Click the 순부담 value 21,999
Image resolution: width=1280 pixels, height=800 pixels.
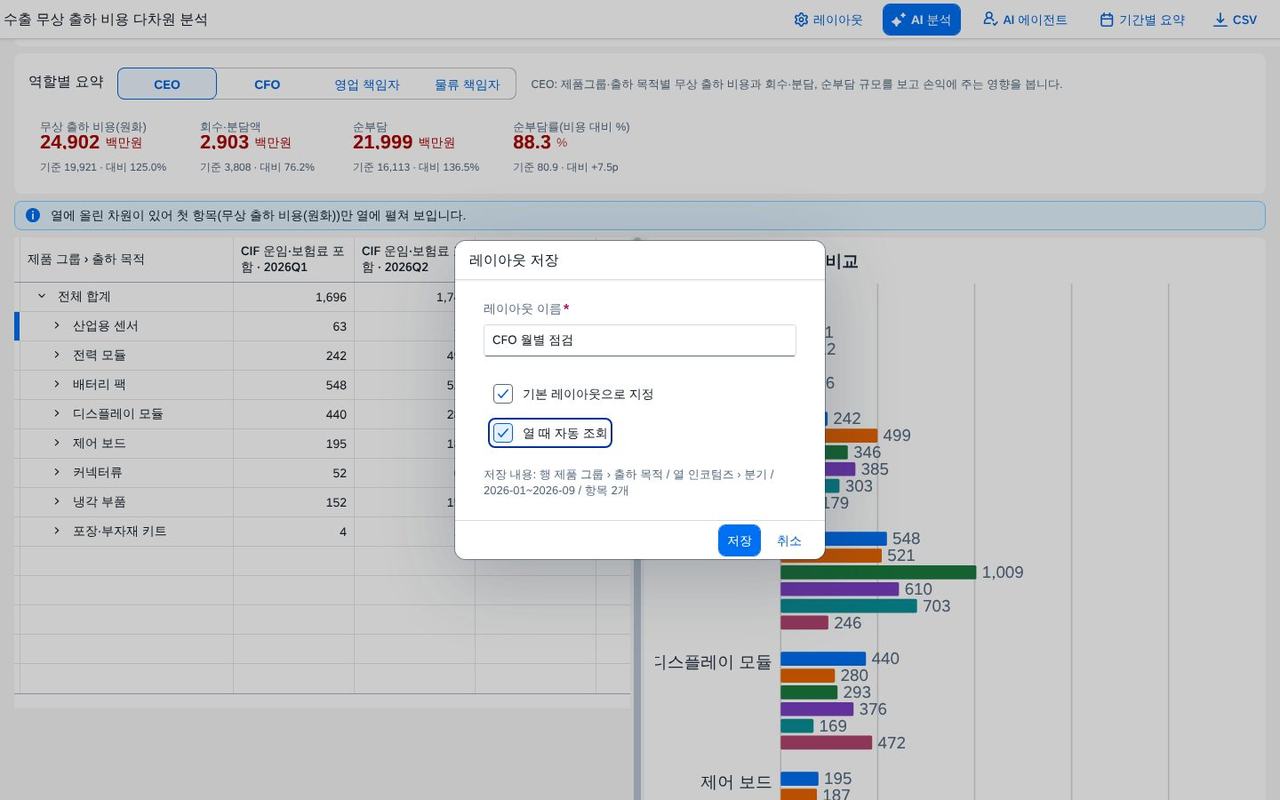point(383,142)
